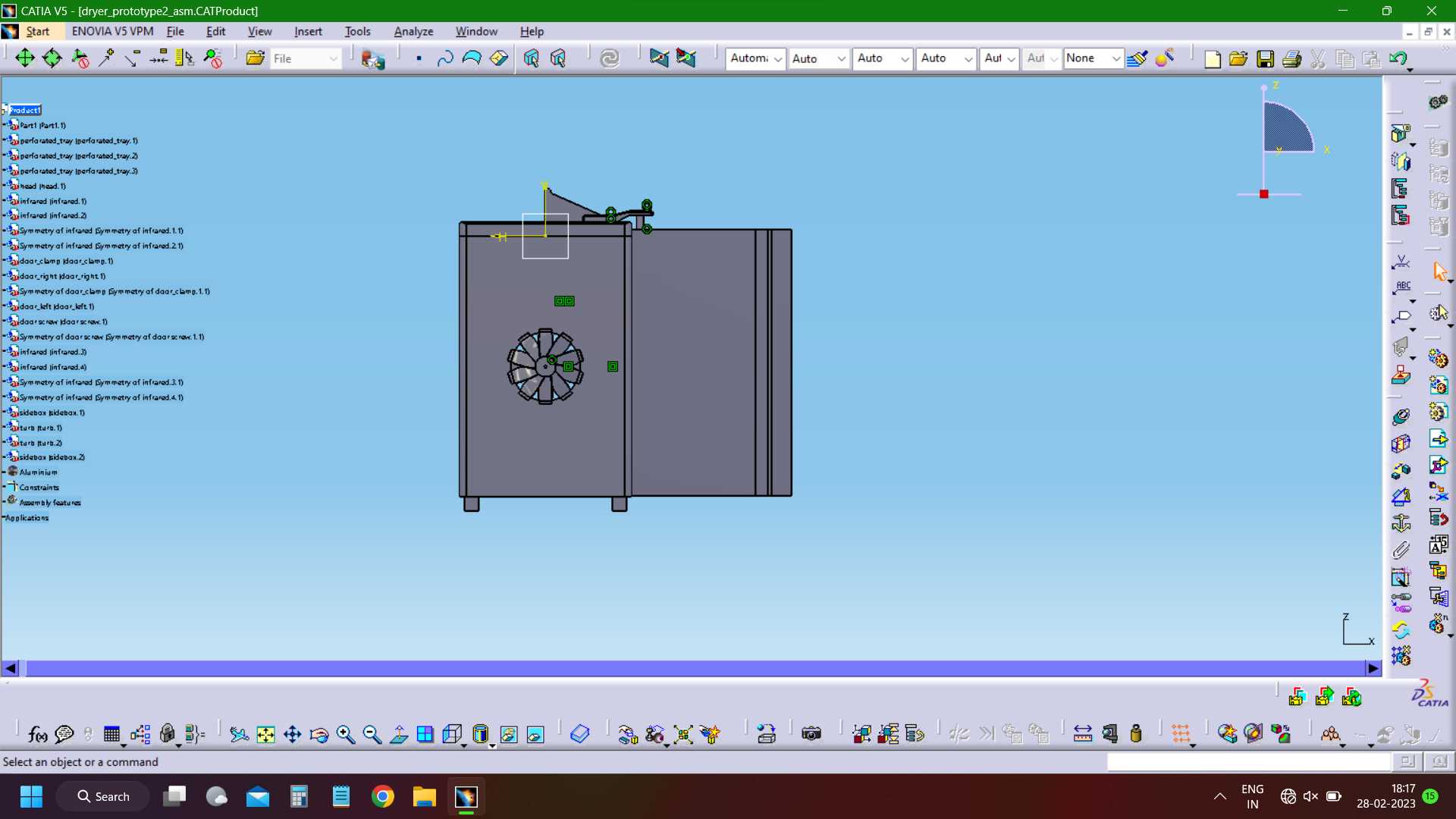The width and height of the screenshot is (1456, 819).
Task: Select door_right in the specification tree
Action: 62,276
